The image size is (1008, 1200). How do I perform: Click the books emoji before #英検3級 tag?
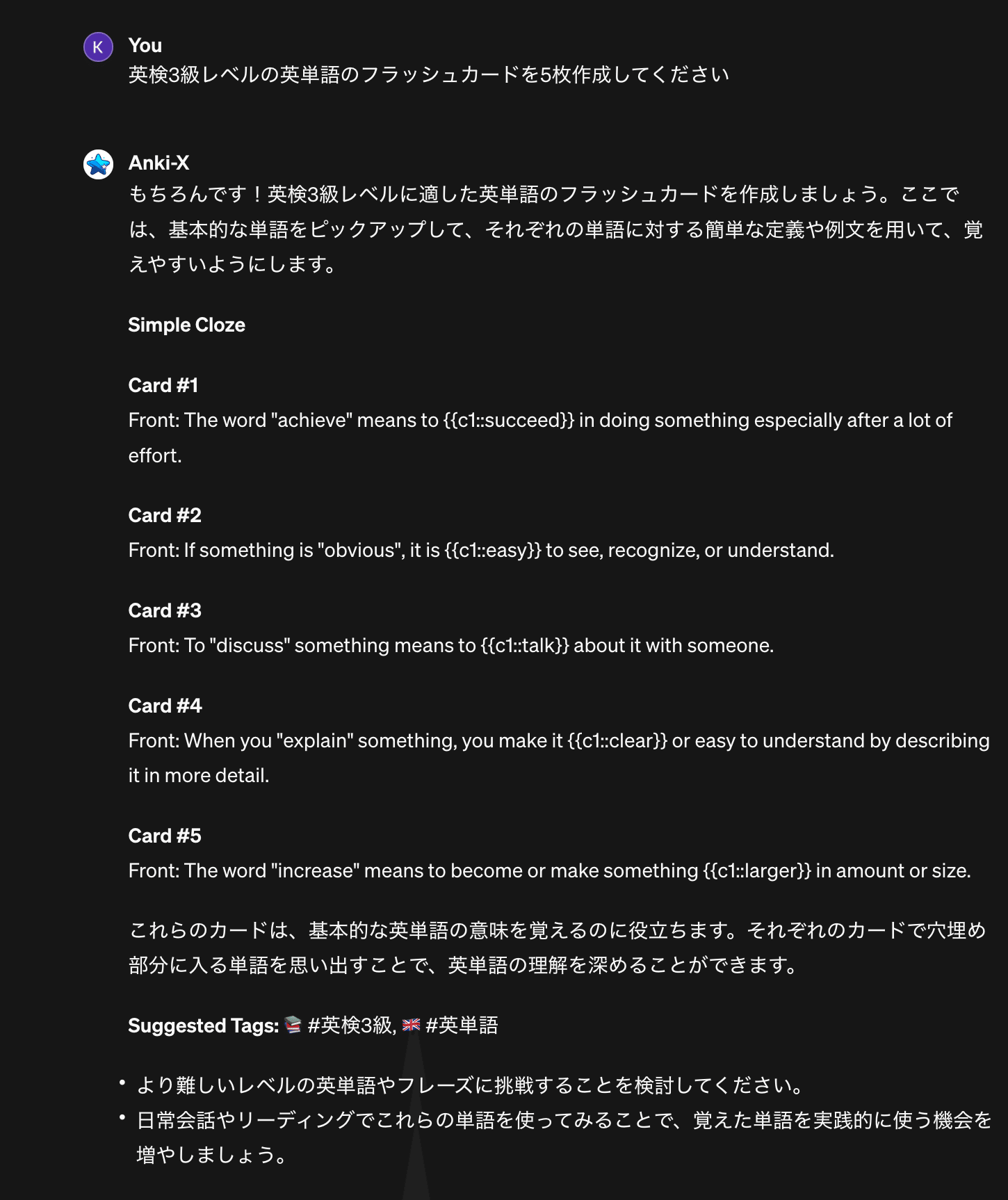click(x=293, y=1025)
